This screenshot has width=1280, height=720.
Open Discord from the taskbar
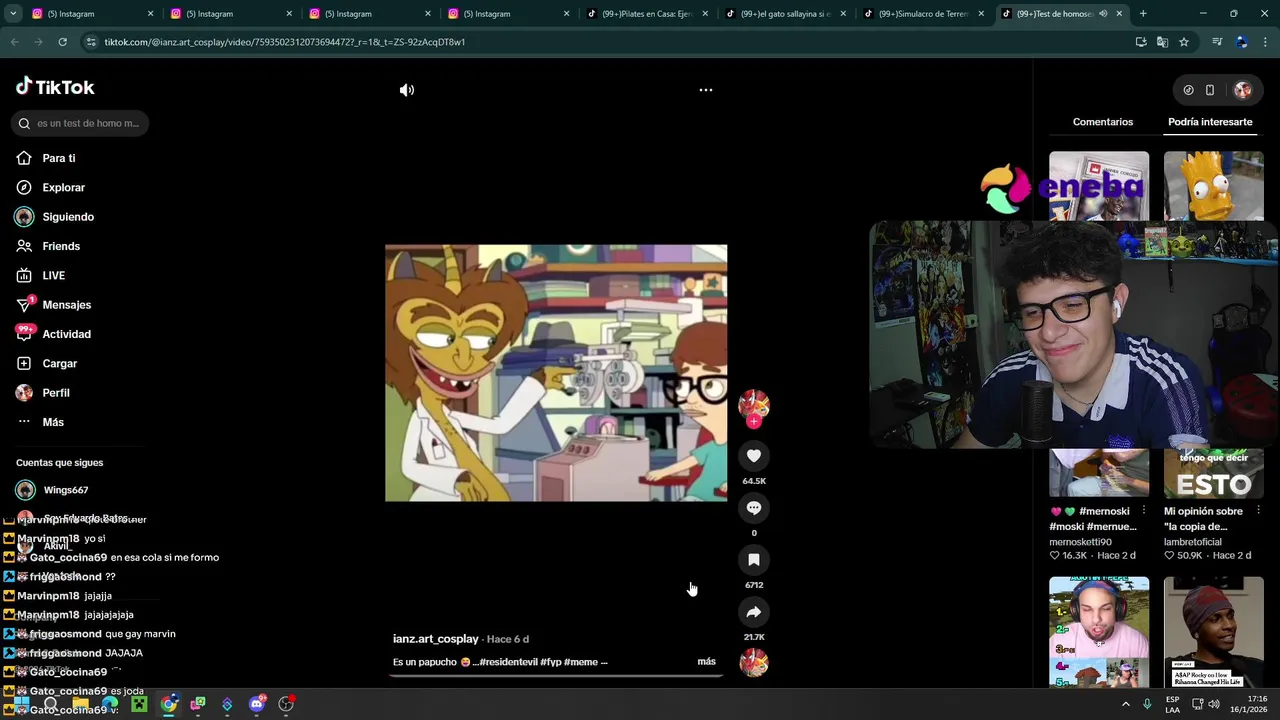click(257, 704)
